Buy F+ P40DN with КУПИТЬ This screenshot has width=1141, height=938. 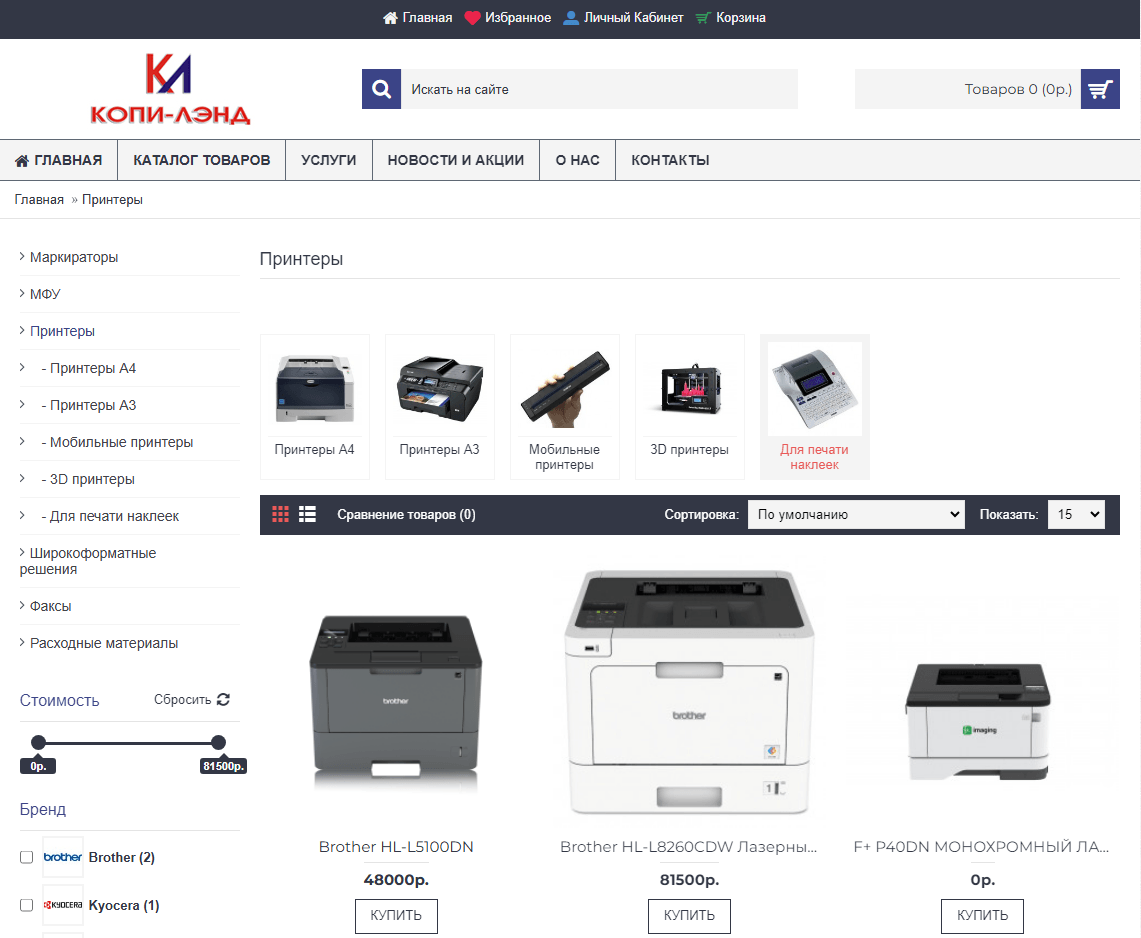tap(982, 915)
